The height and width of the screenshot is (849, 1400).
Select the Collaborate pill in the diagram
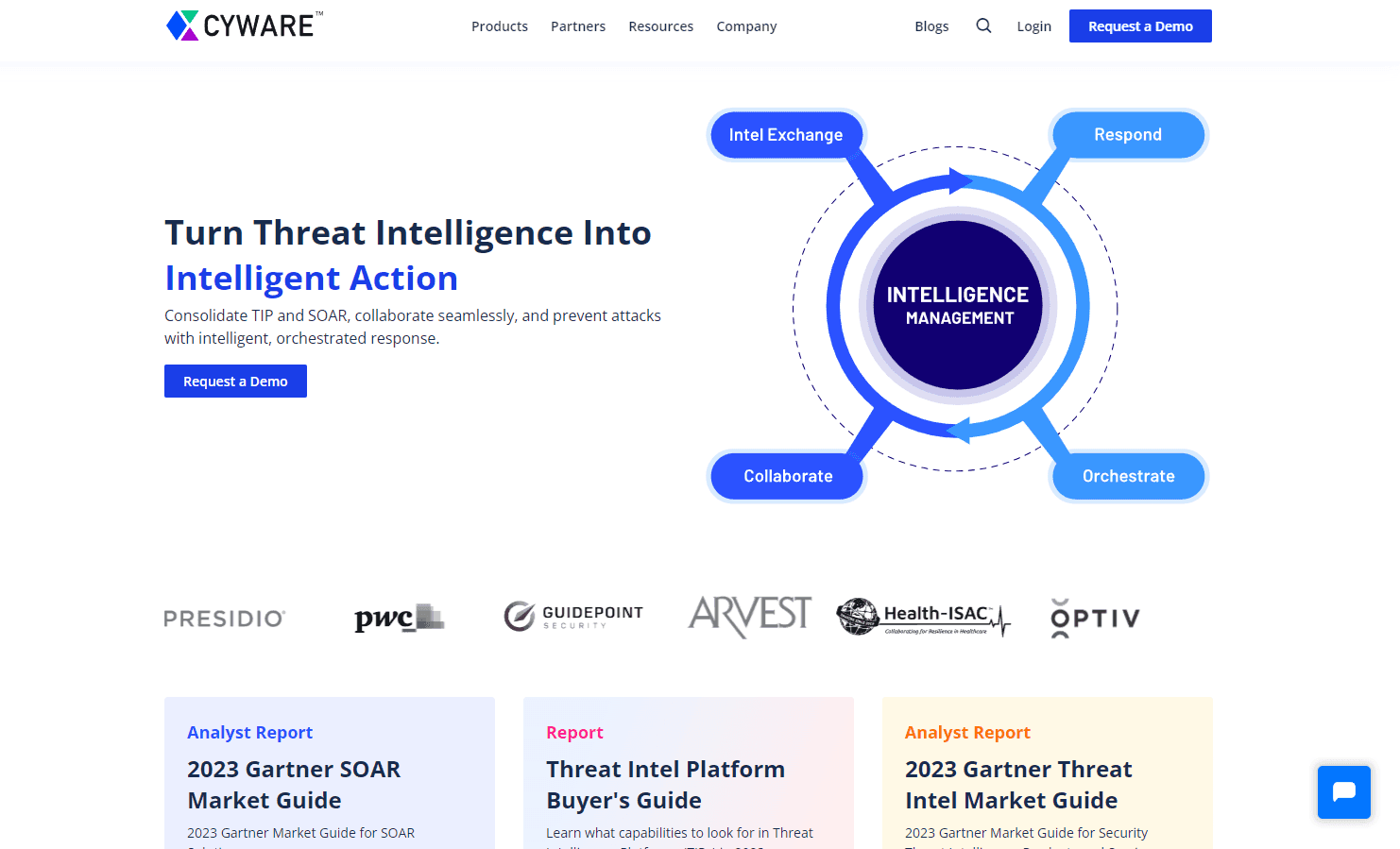788,476
